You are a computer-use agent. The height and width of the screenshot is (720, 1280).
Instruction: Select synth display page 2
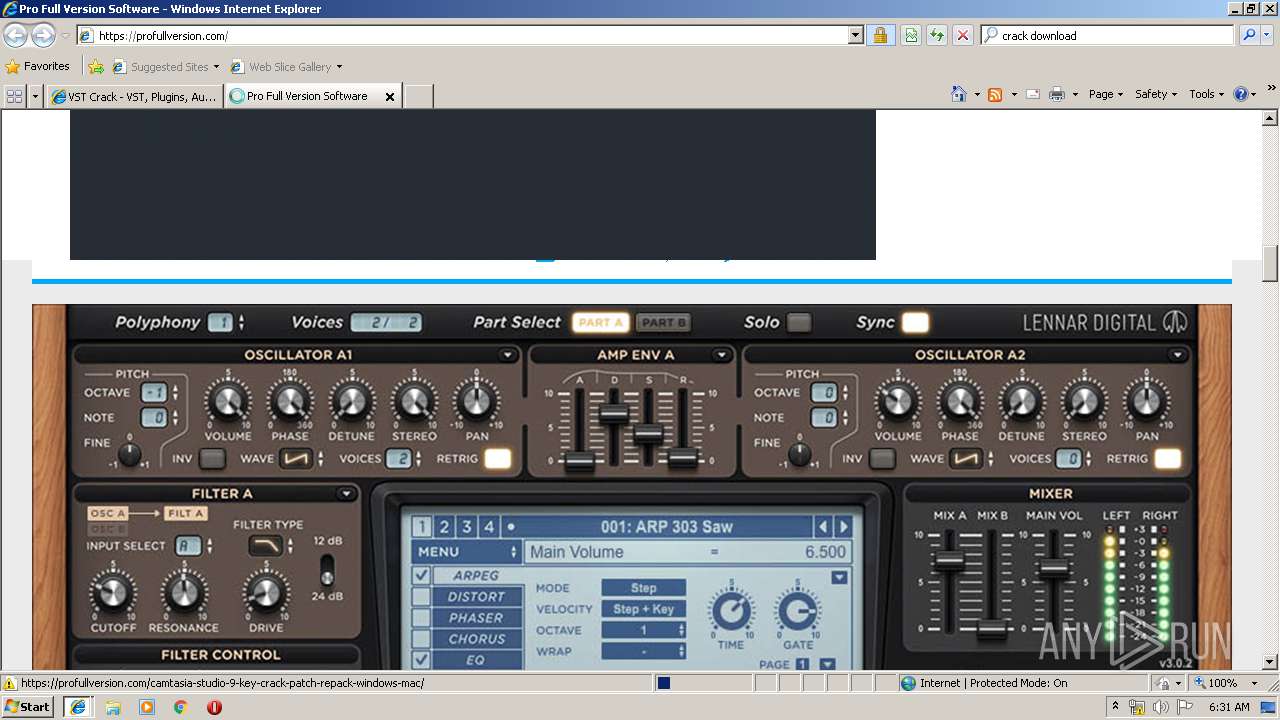pyautogui.click(x=444, y=527)
